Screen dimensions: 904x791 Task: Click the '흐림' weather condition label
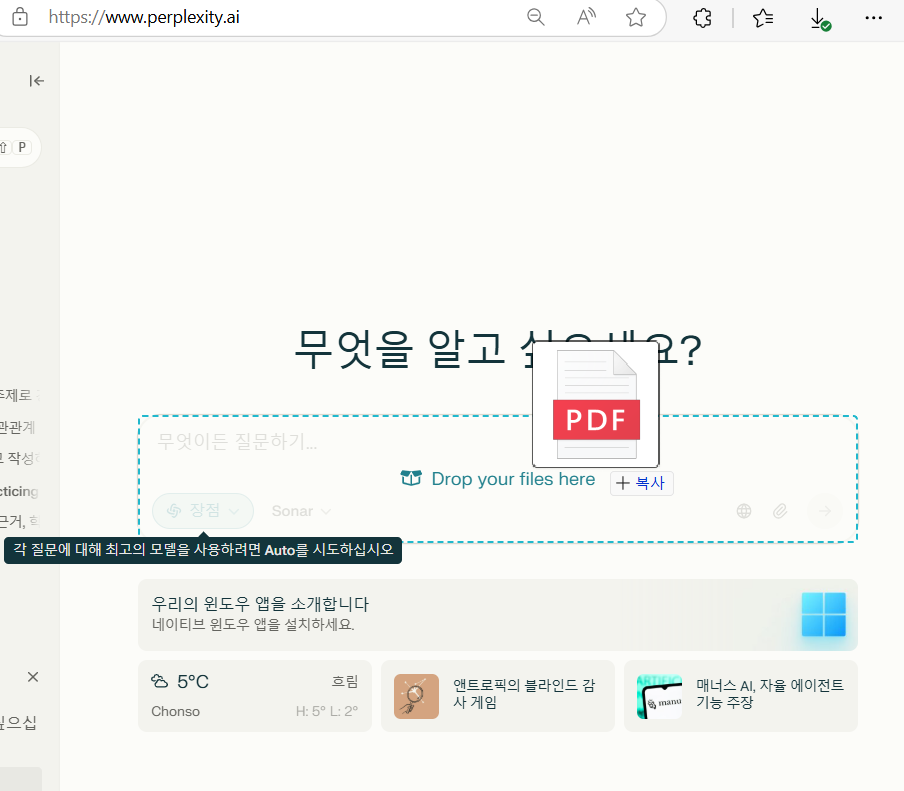[345, 681]
